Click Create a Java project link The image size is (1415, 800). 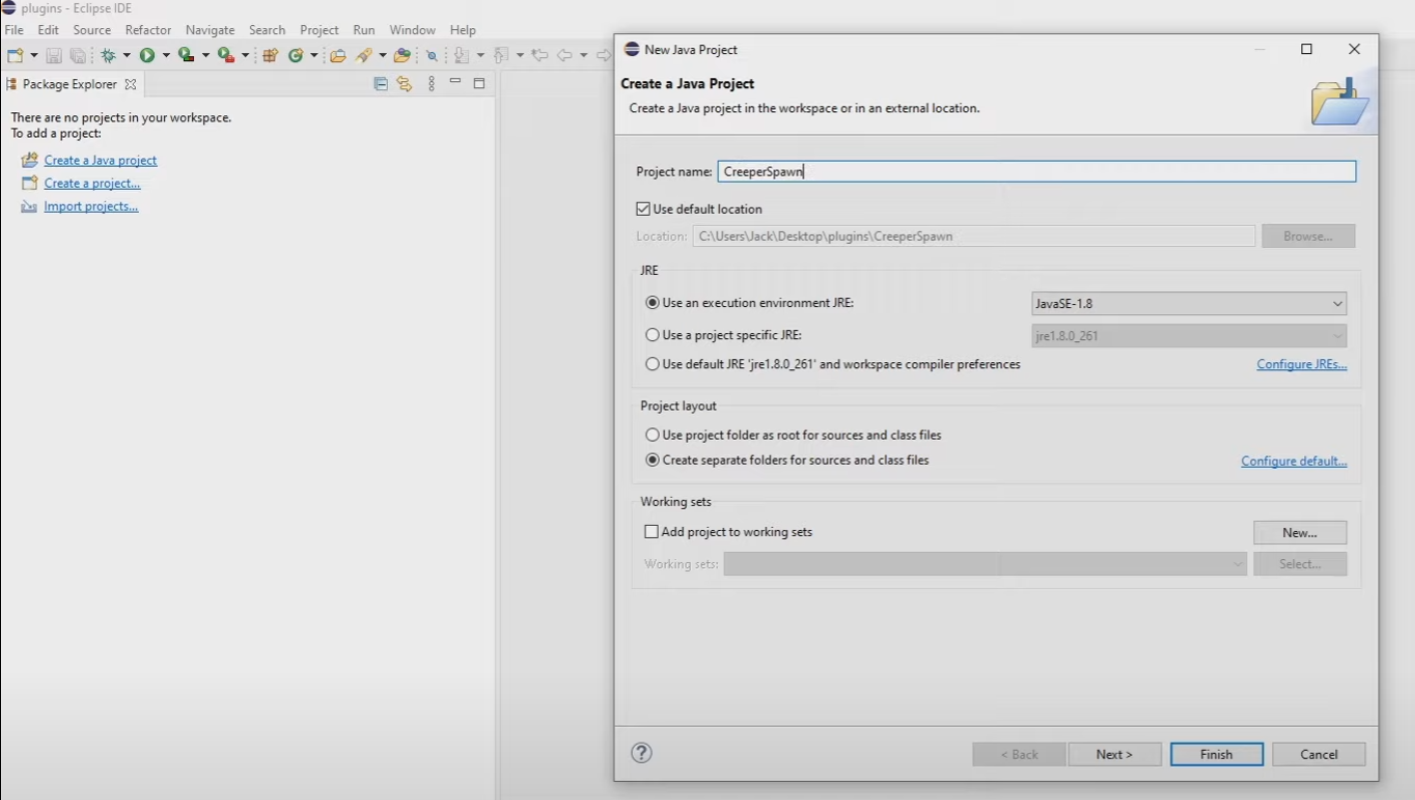coord(100,160)
